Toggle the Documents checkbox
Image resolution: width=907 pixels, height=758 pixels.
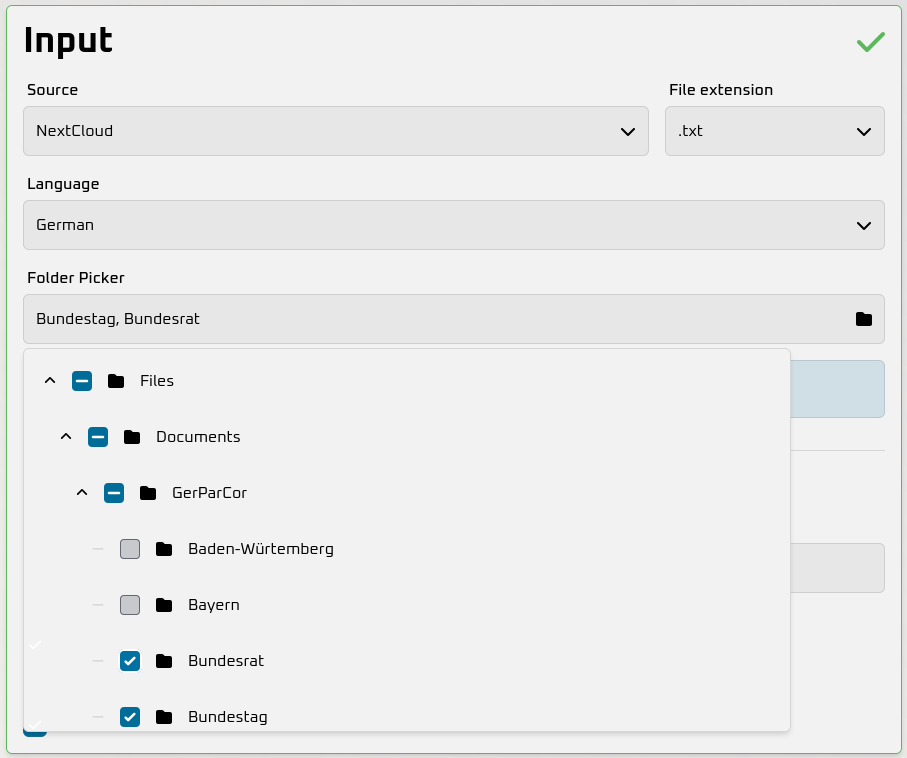point(98,437)
